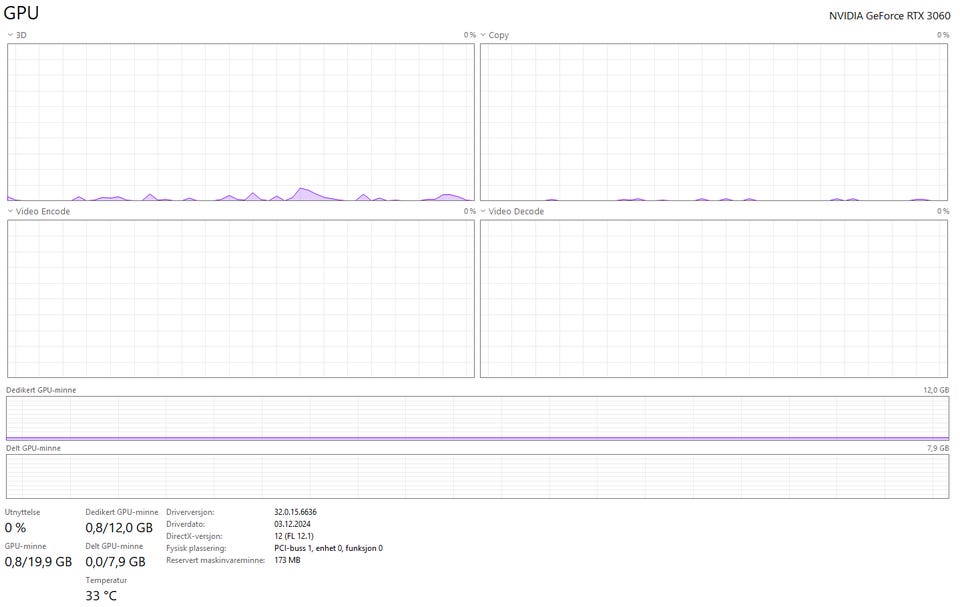The width and height of the screenshot is (960, 607).
Task: Select the 0 % label above Copy graph
Action: click(x=943, y=35)
